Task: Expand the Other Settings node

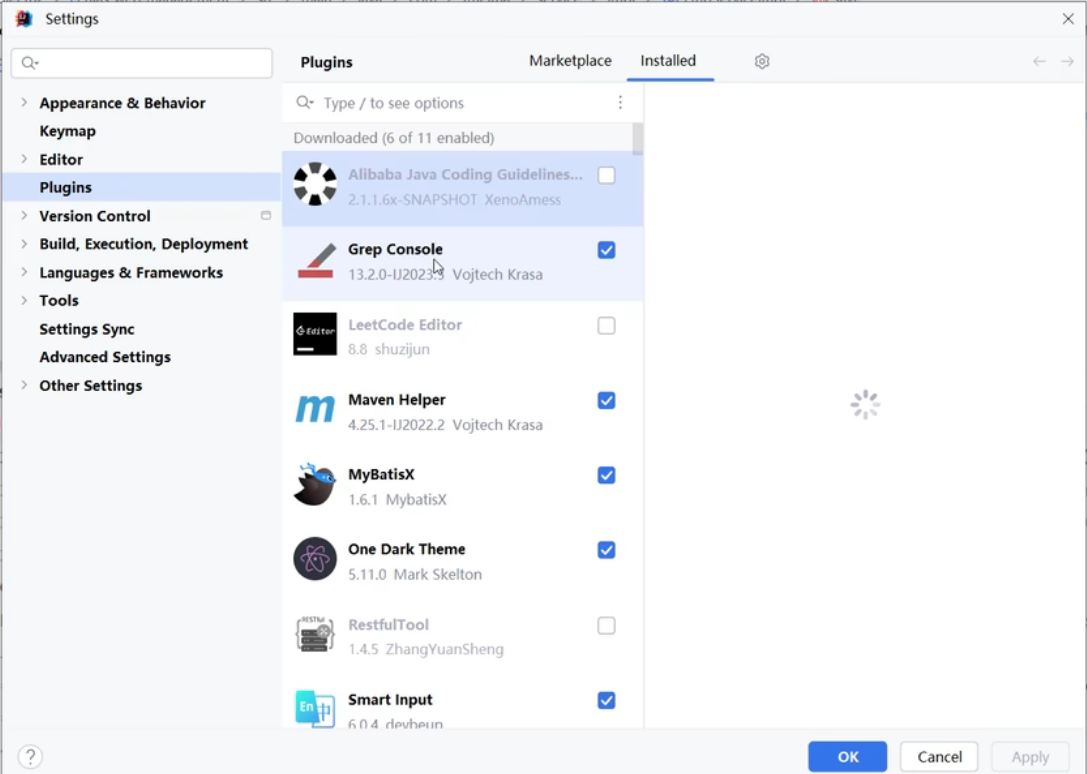Action: [24, 385]
